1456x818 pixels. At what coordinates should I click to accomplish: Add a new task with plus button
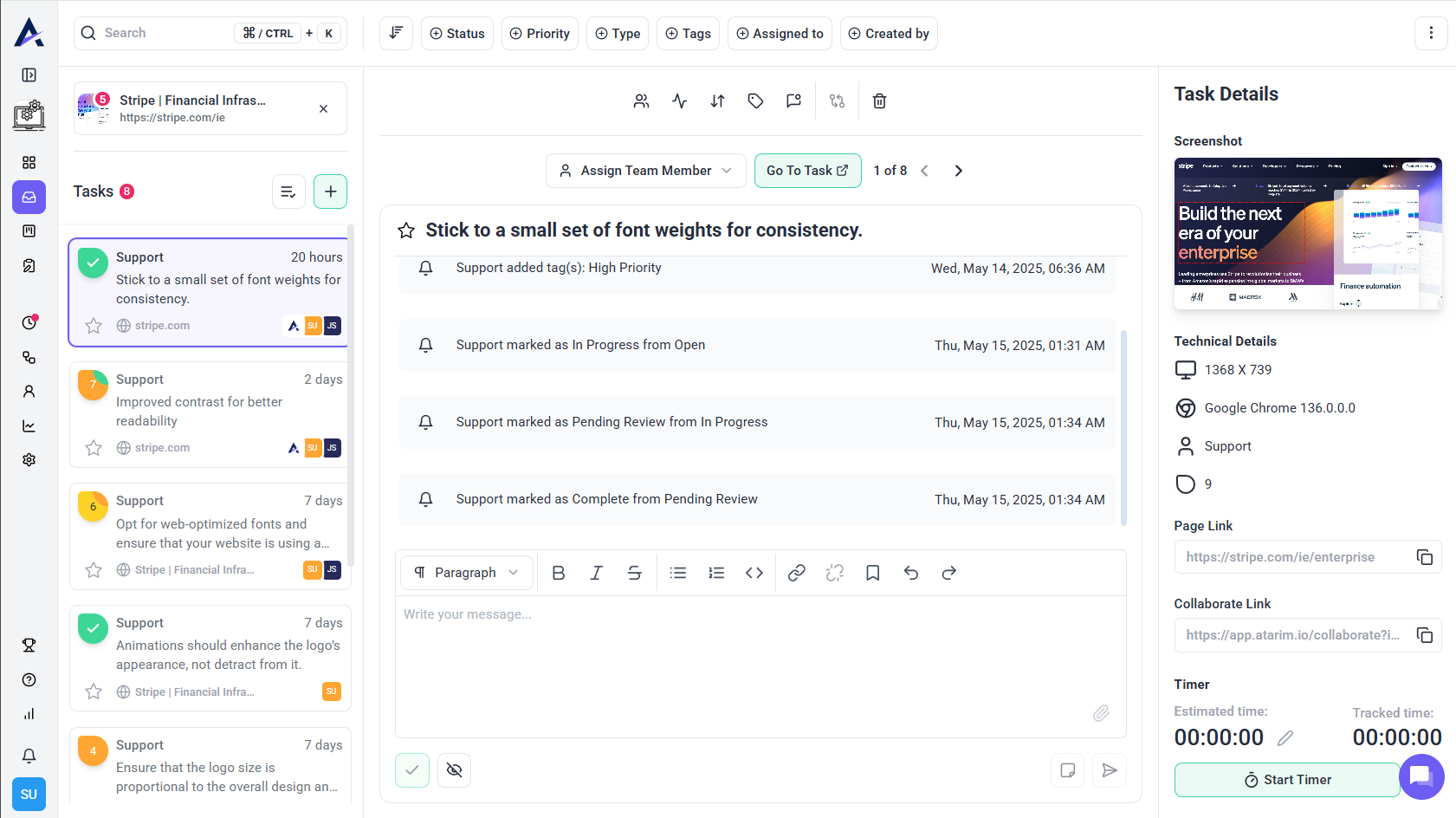coord(330,192)
